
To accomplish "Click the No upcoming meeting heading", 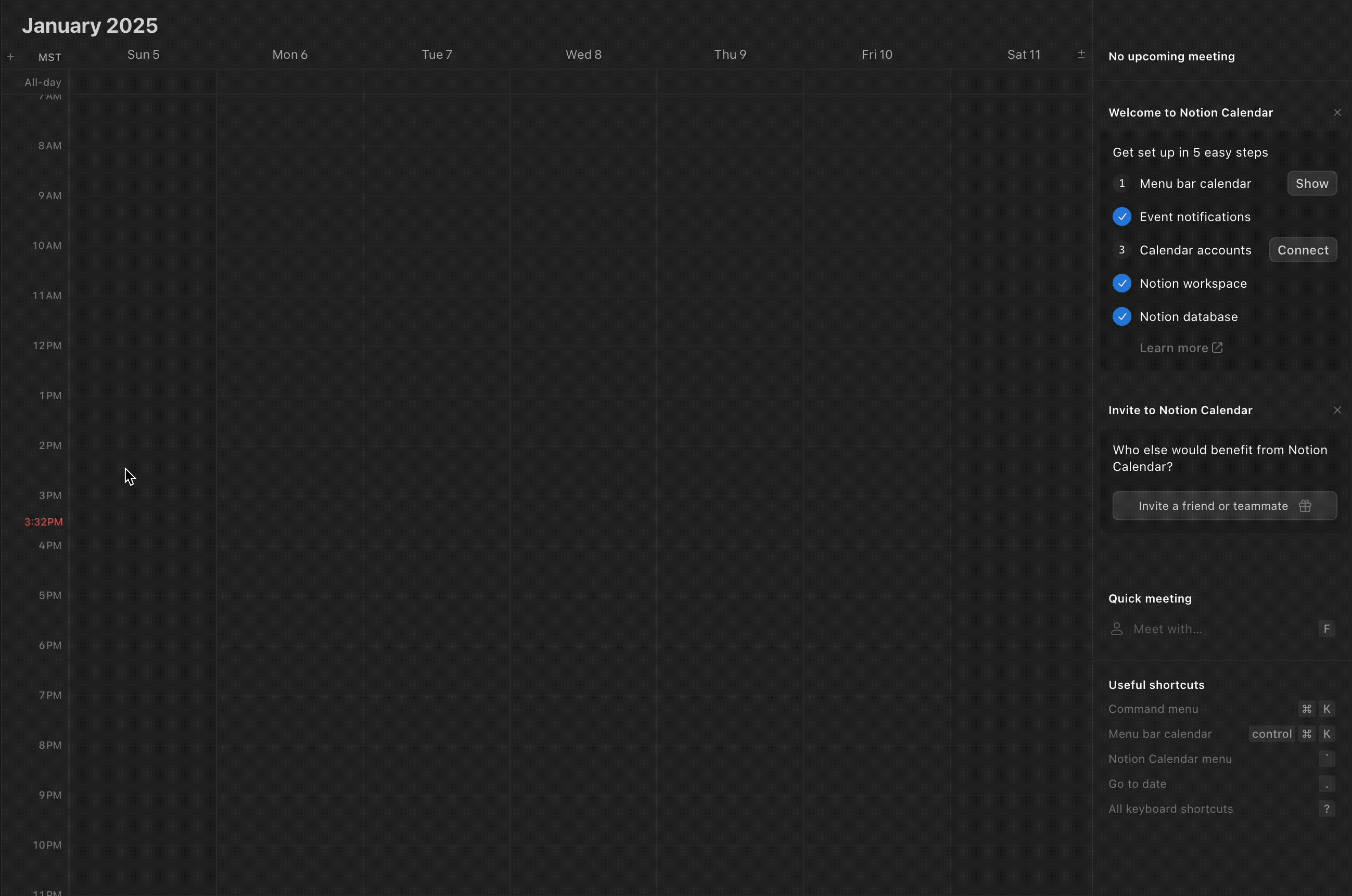I will tap(1171, 57).
